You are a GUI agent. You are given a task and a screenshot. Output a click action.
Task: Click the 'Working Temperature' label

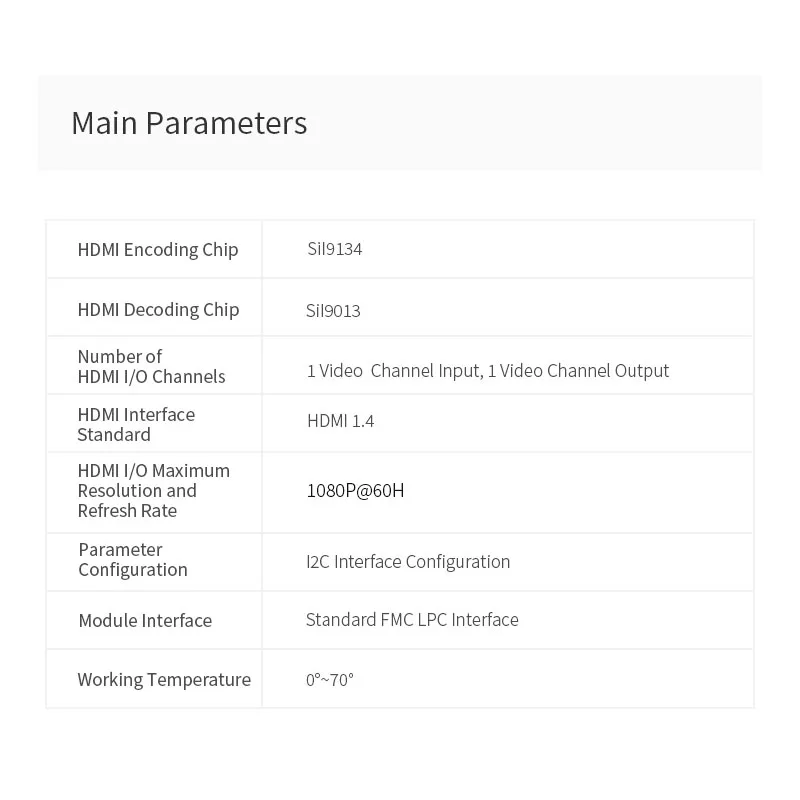click(164, 680)
